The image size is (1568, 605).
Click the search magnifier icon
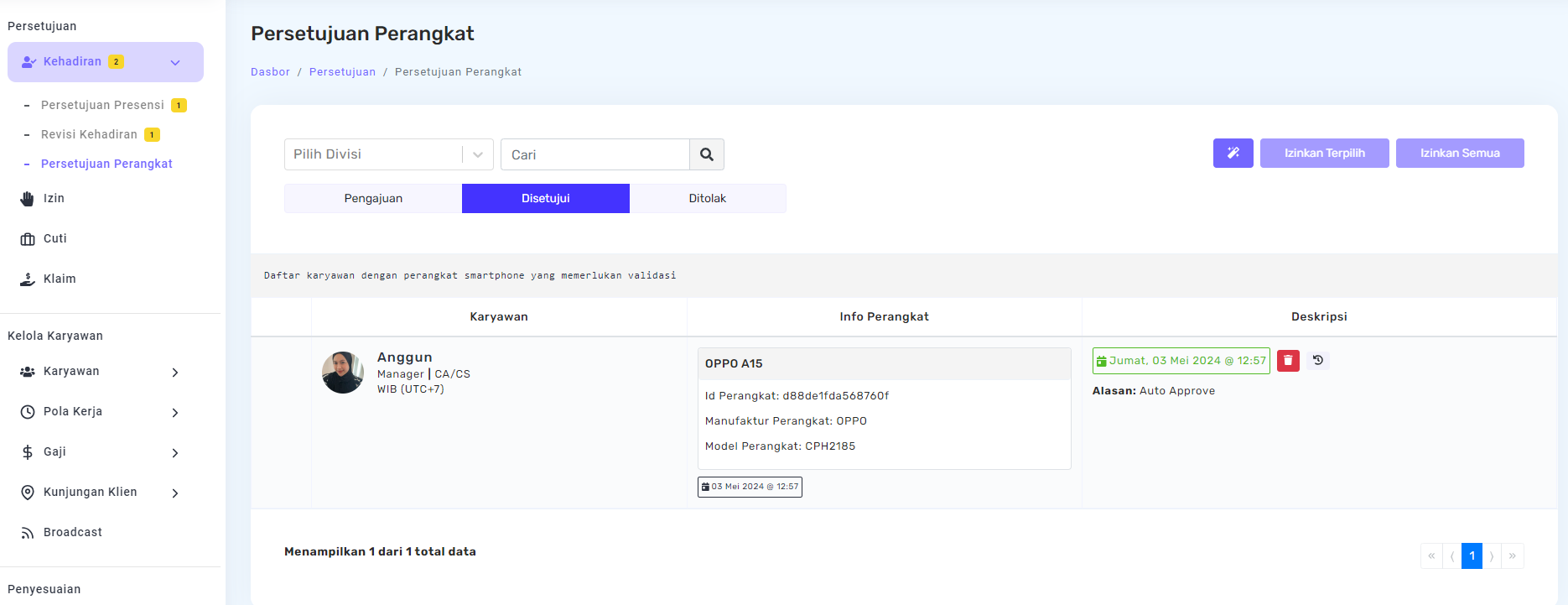click(x=706, y=154)
